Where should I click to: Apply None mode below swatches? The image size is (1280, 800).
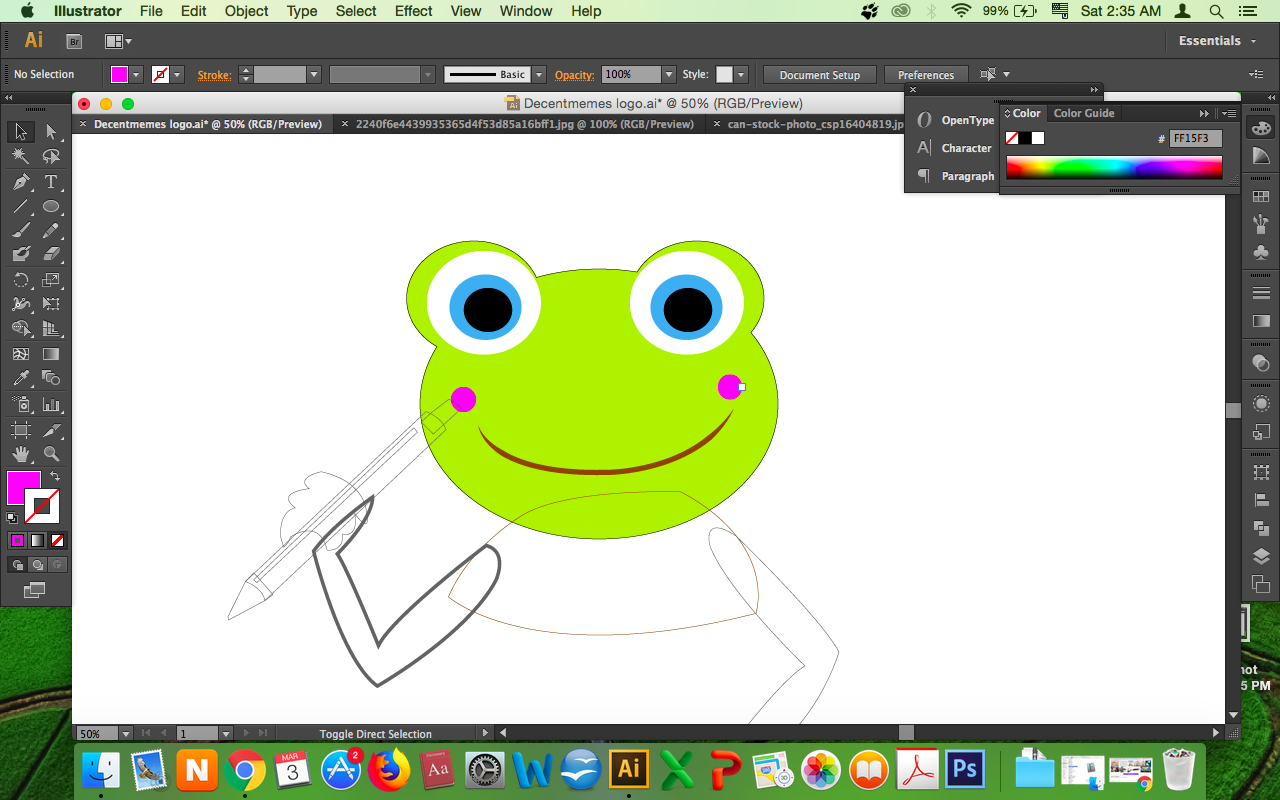[58, 540]
